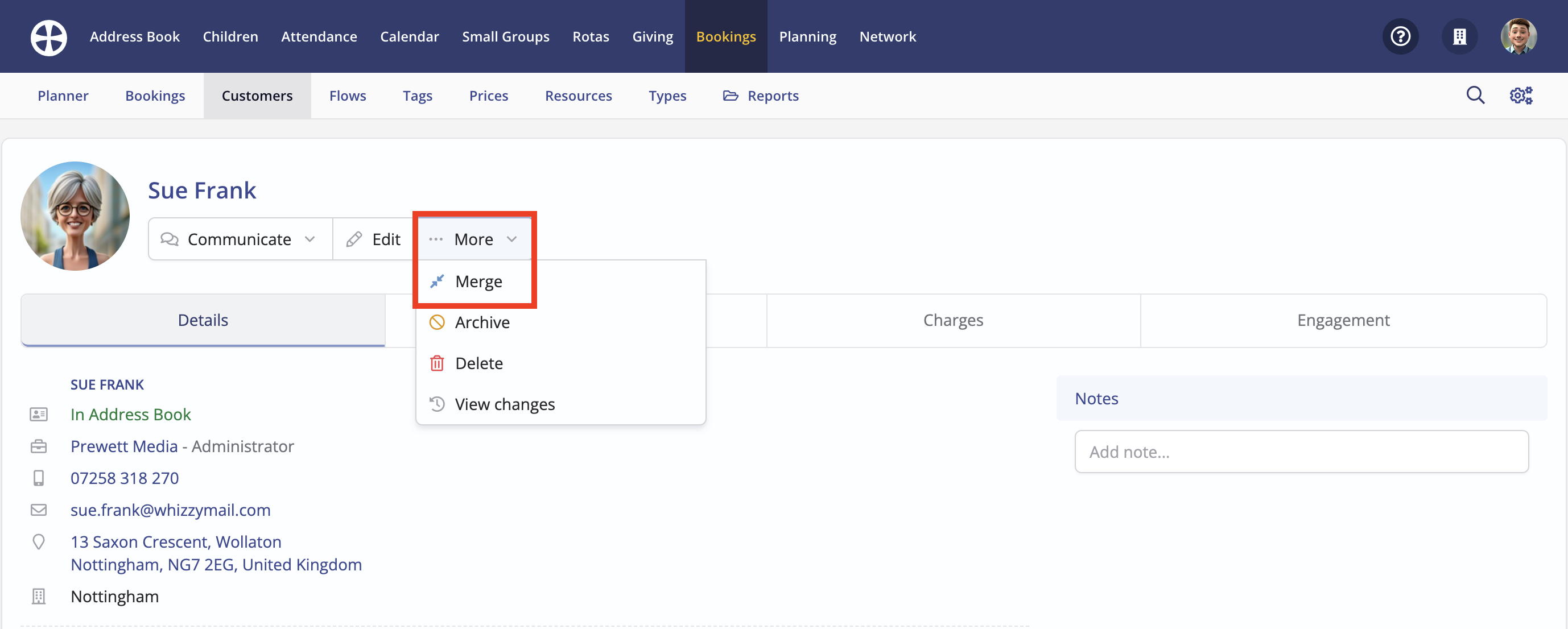1568x629 pixels.
Task: Open the Attendance module
Action: [x=319, y=36]
